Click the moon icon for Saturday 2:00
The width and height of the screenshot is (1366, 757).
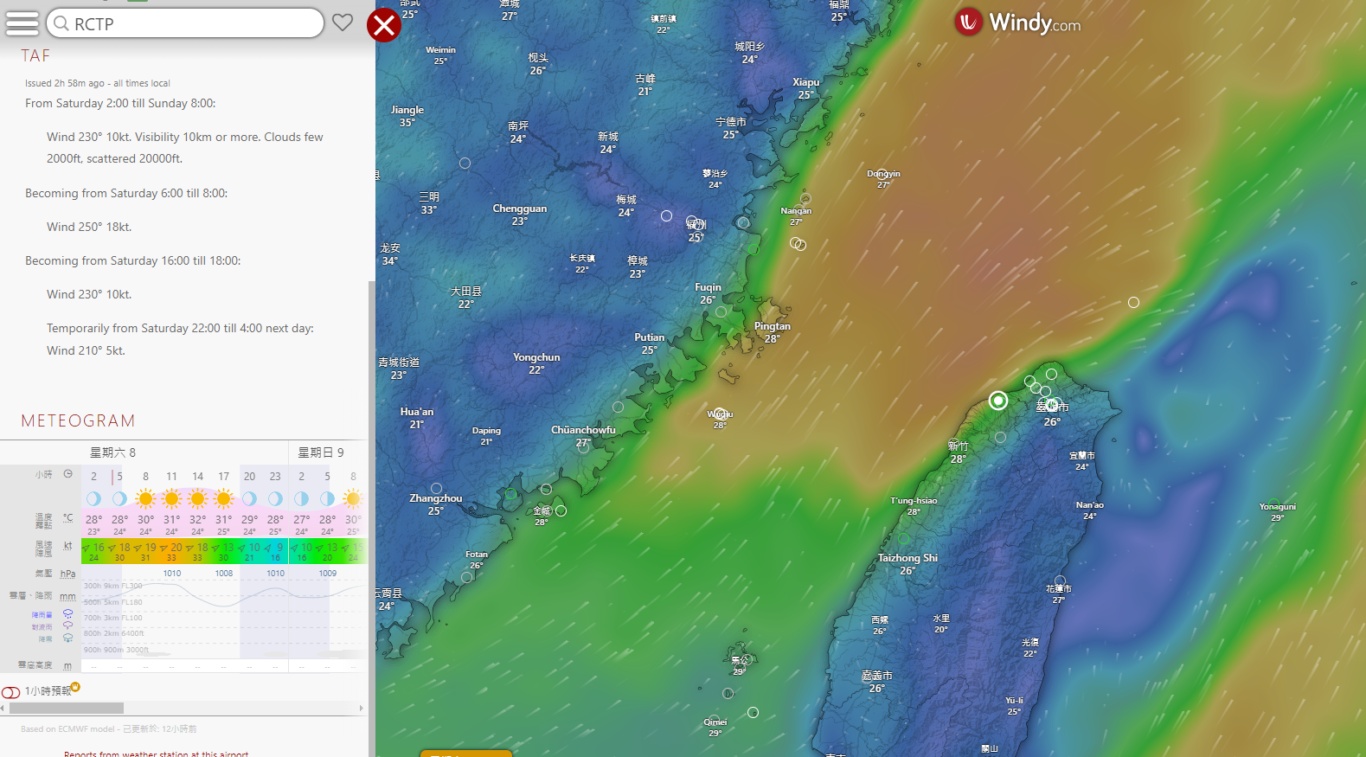[x=94, y=498]
